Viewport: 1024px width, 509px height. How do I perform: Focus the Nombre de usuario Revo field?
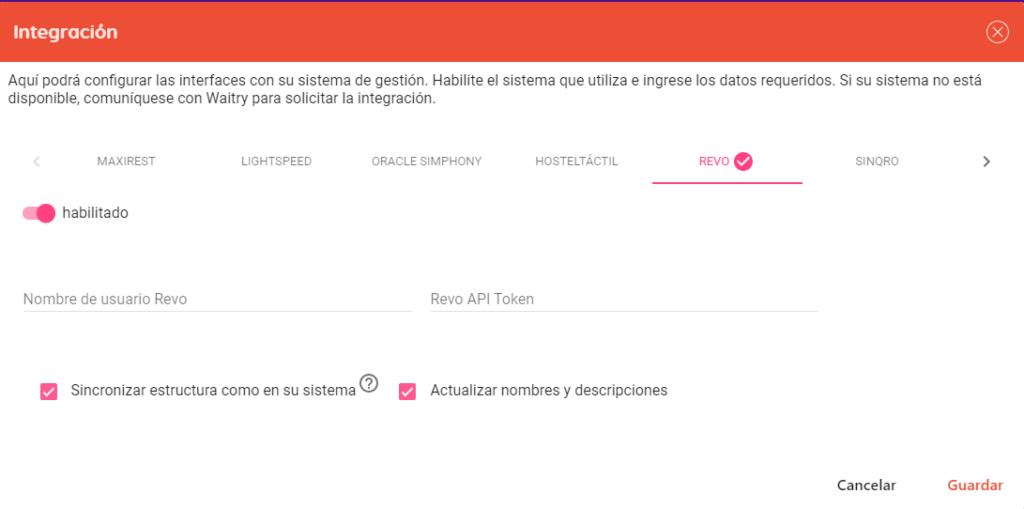click(217, 299)
